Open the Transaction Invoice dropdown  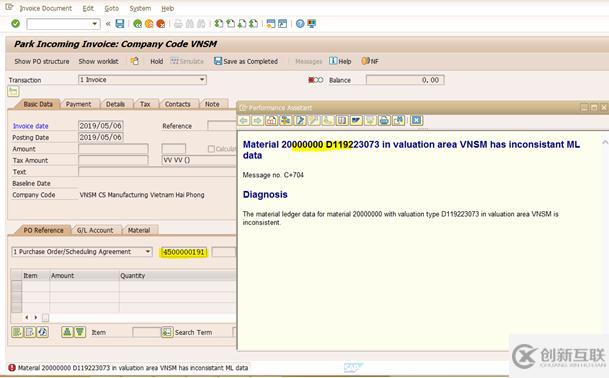(202, 80)
